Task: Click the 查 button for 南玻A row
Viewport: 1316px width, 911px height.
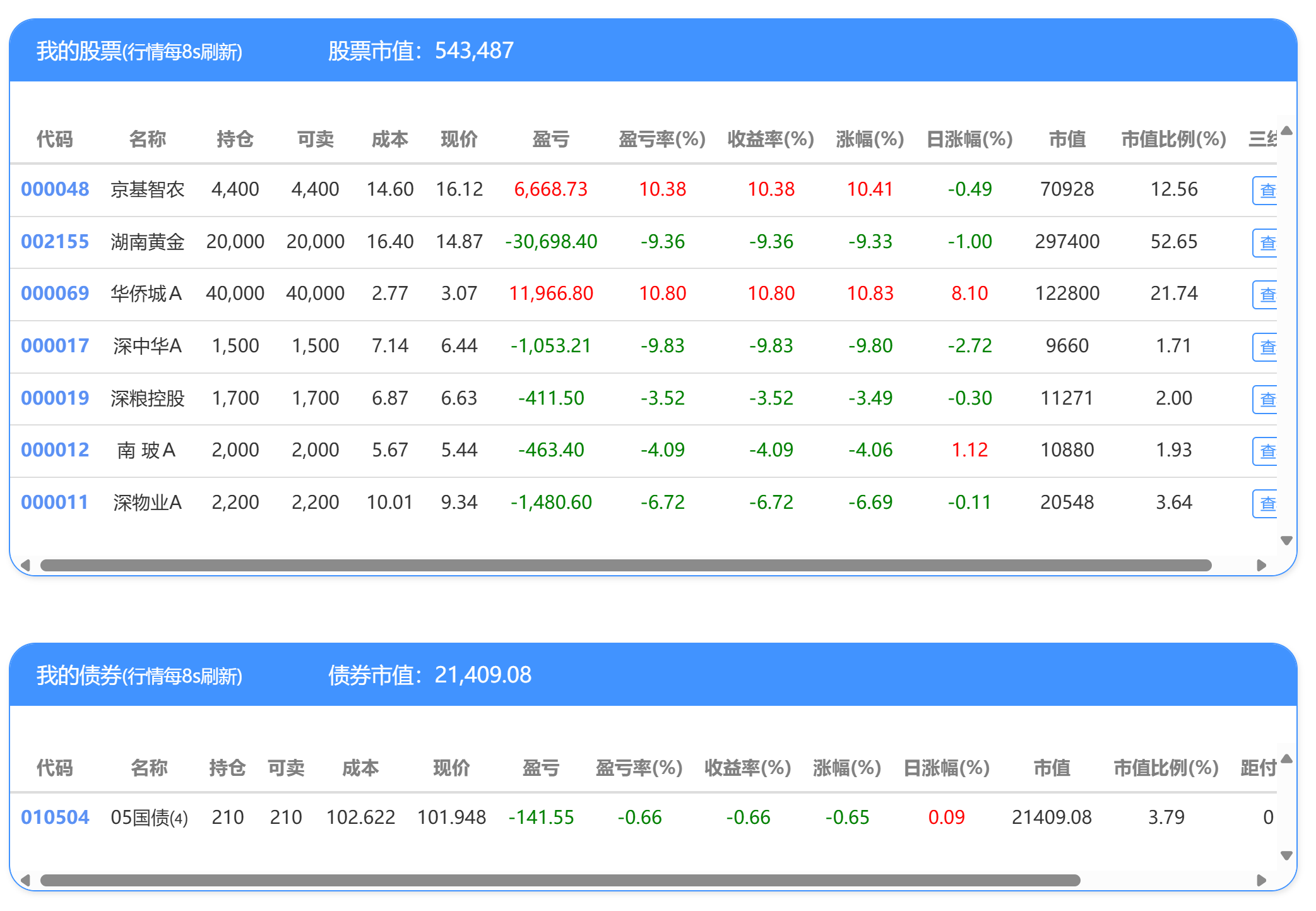Action: click(1266, 451)
